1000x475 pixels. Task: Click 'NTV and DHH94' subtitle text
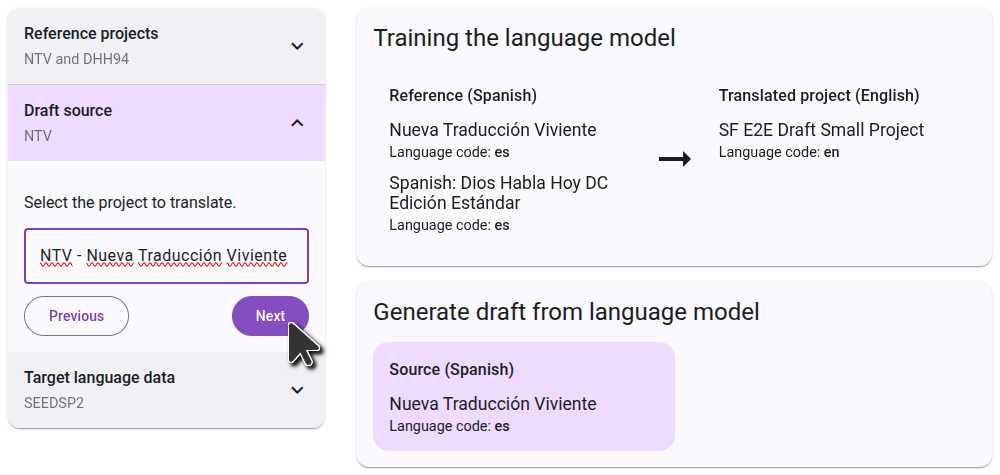(x=76, y=59)
